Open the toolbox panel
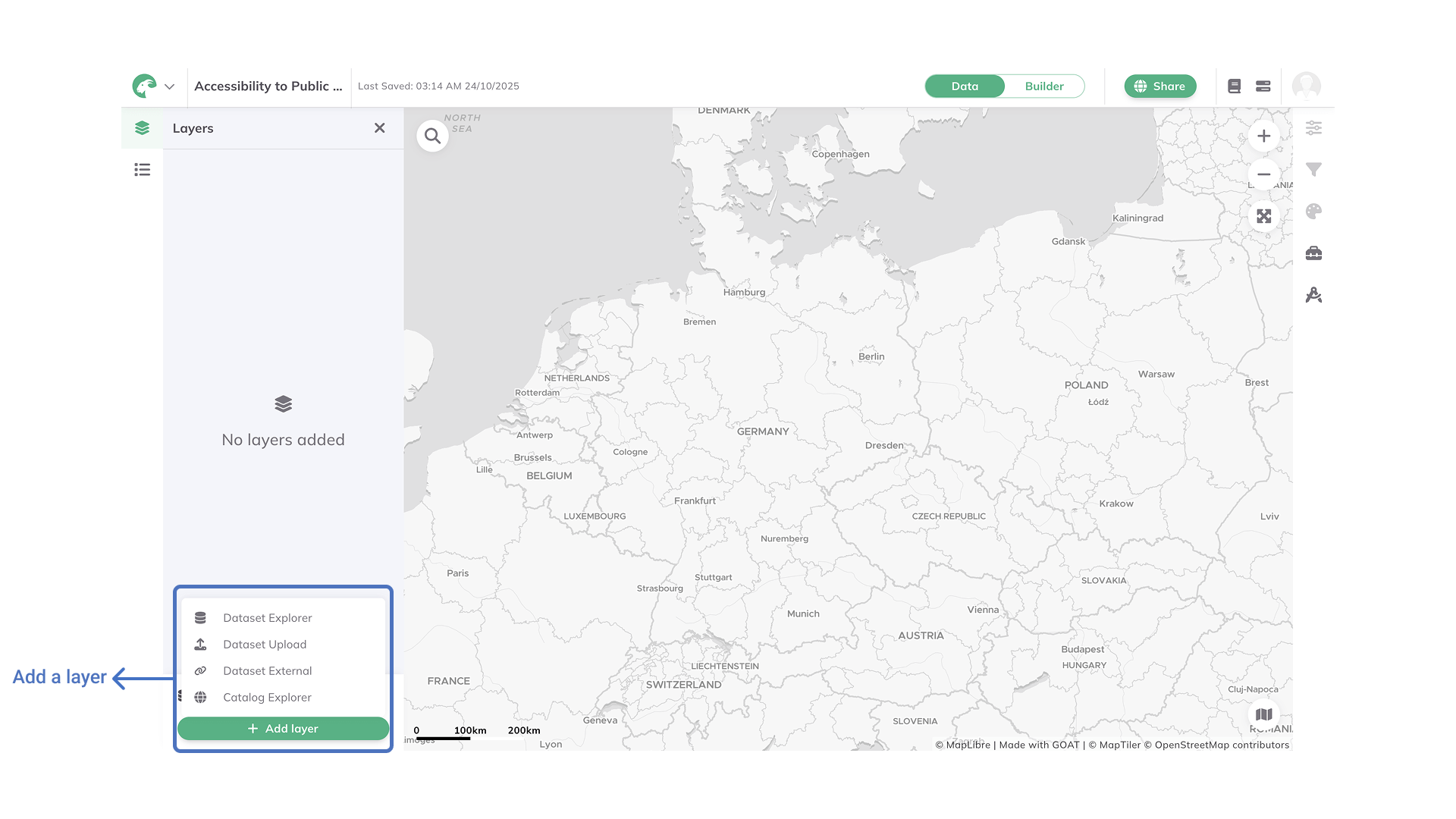 point(1313,253)
